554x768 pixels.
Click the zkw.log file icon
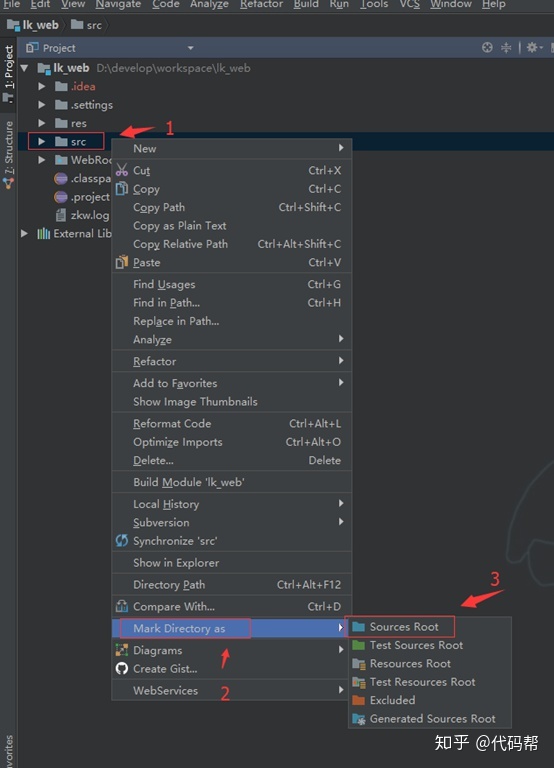click(61, 215)
